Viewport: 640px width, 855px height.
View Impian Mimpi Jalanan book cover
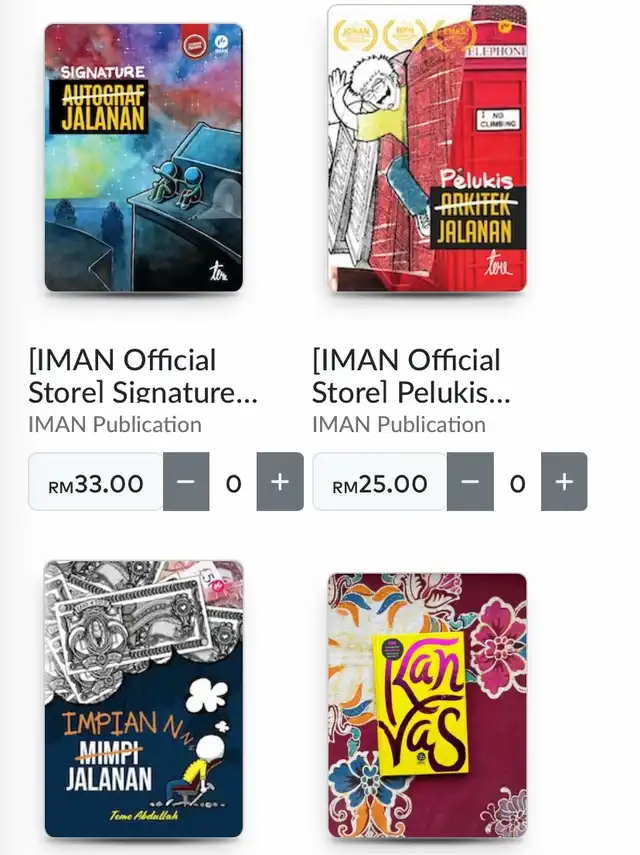point(143,699)
